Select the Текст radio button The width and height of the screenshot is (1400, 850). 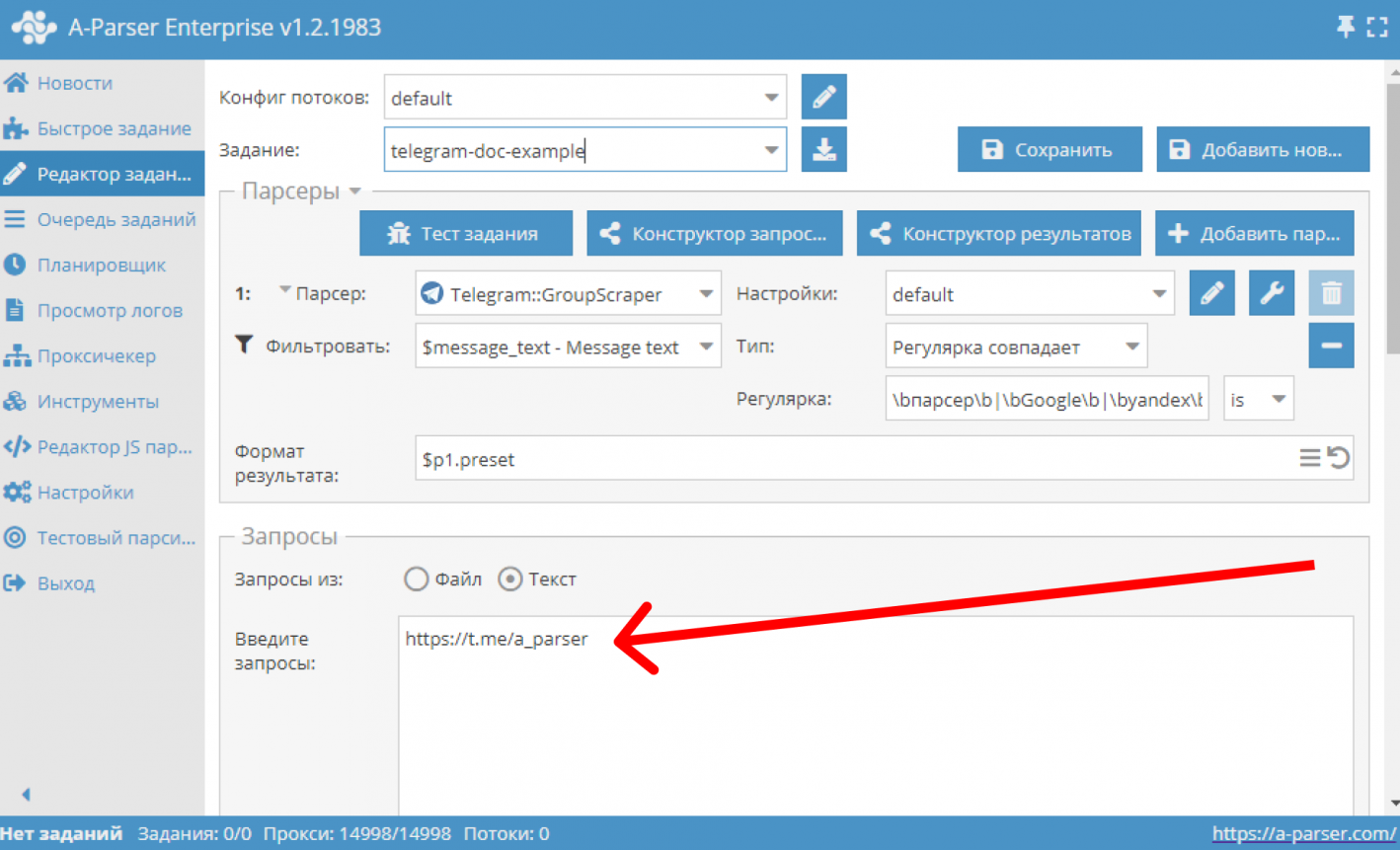(x=509, y=579)
